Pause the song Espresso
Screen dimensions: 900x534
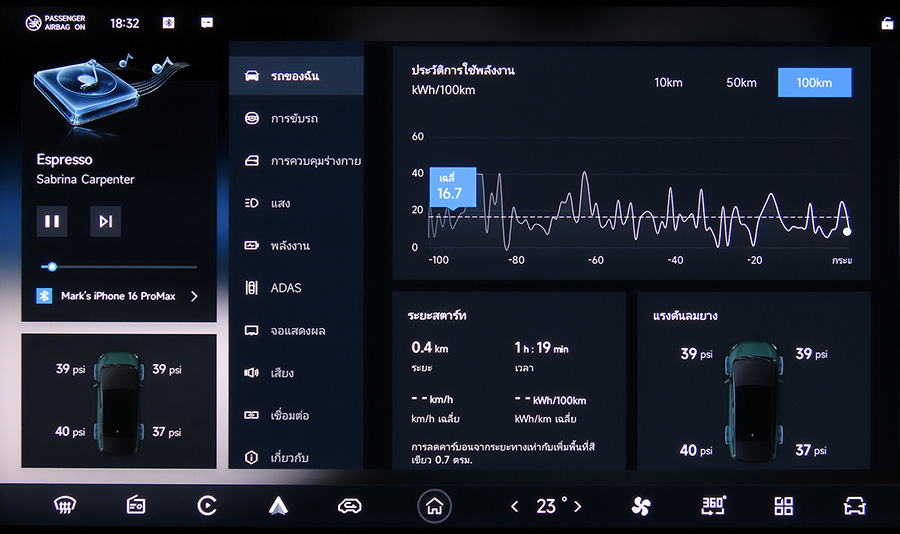[52, 221]
